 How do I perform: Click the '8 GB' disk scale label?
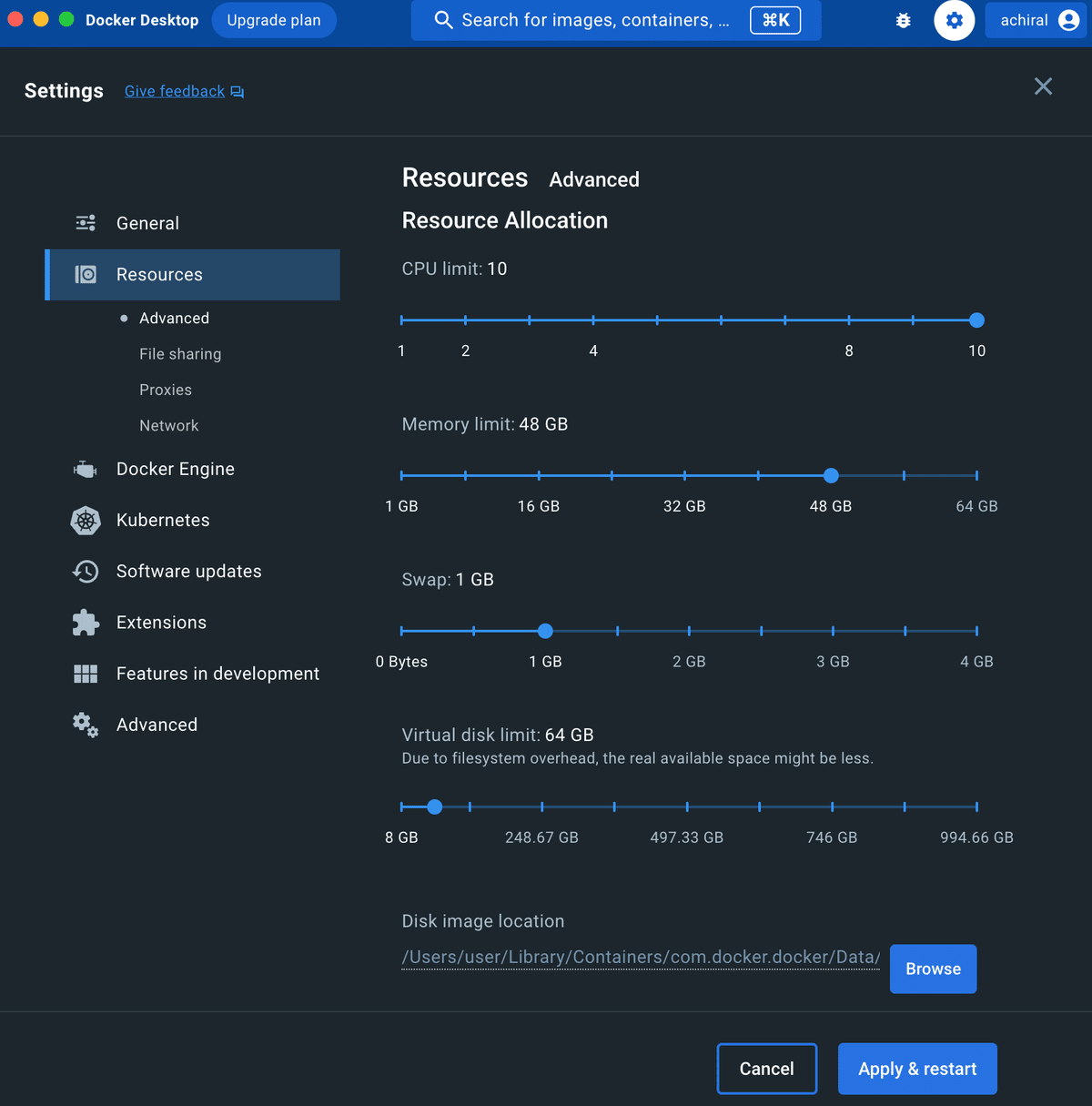pos(401,837)
